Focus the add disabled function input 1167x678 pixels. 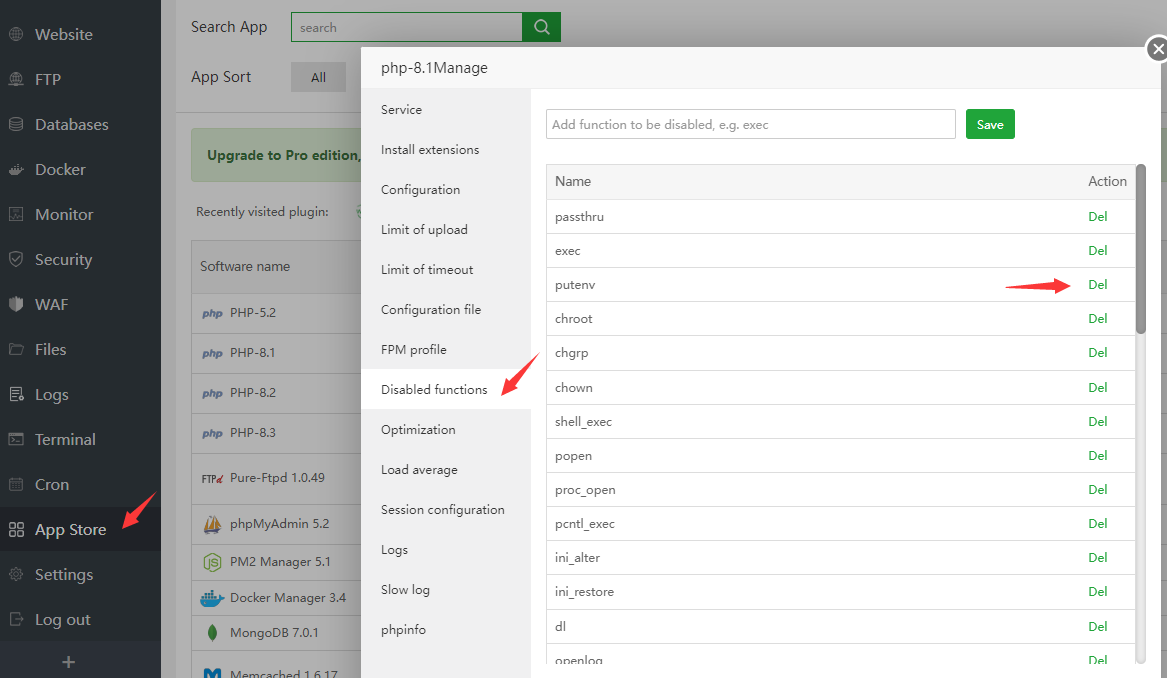(x=750, y=124)
